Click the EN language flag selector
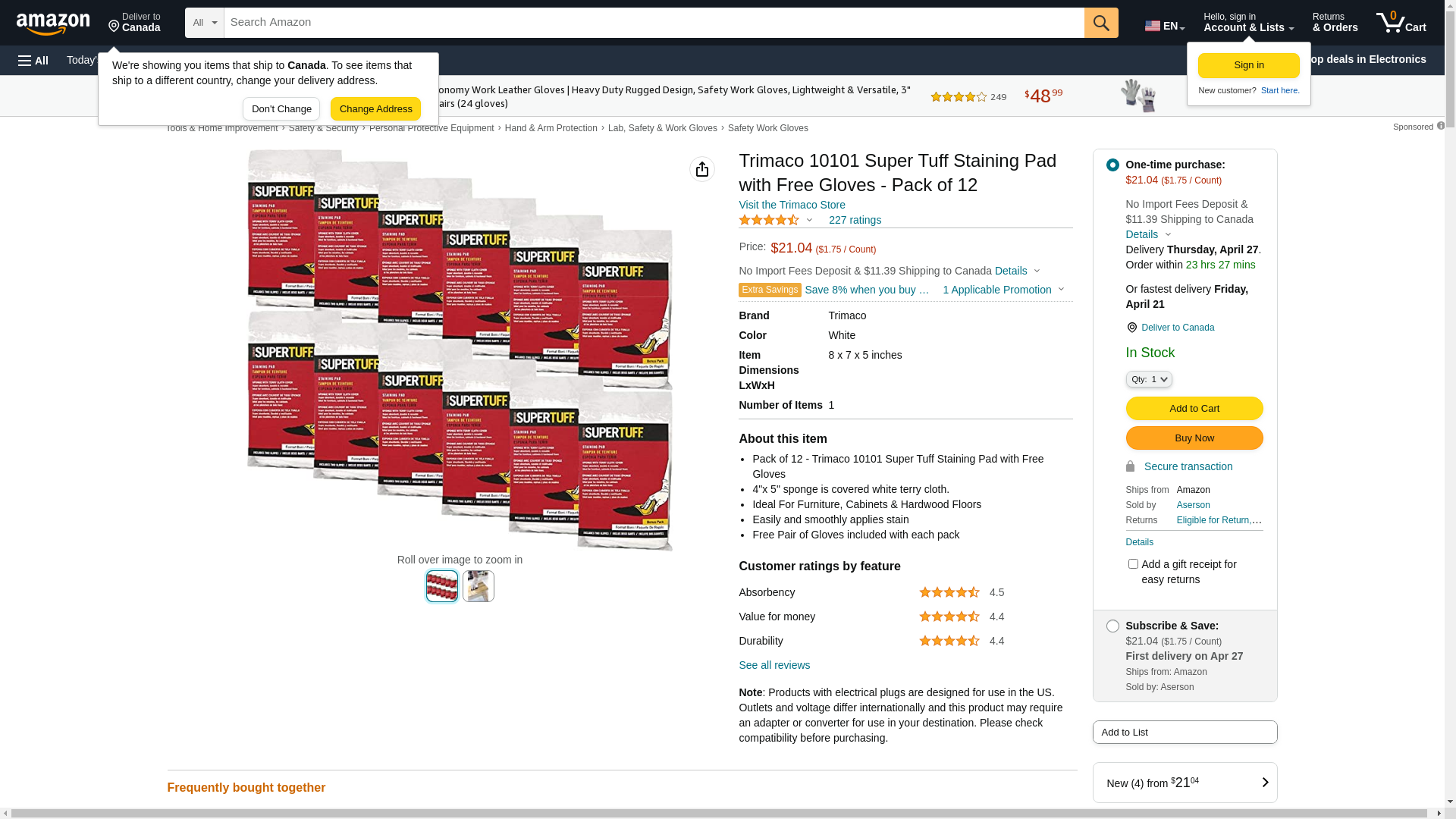Viewport: 1456px width, 819px height. 1164,26
